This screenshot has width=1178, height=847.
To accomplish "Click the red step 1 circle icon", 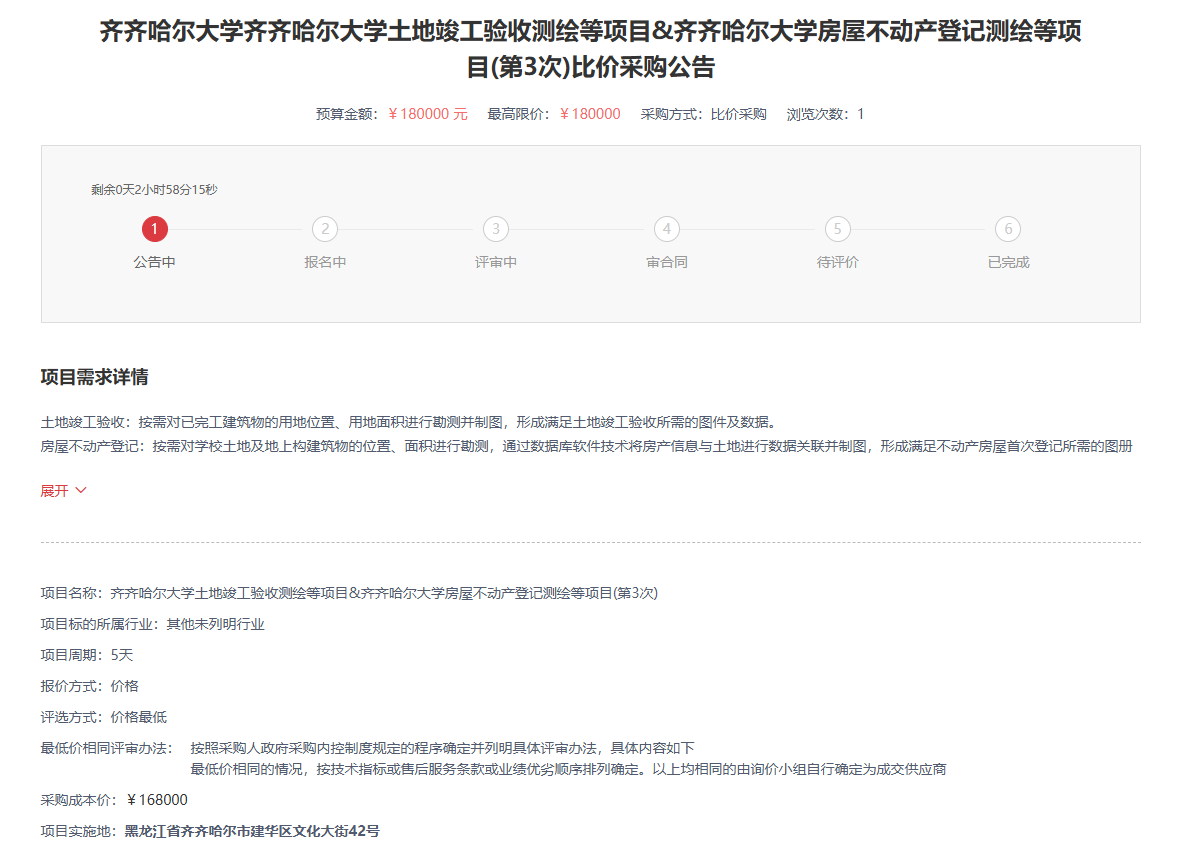I will click(x=154, y=230).
